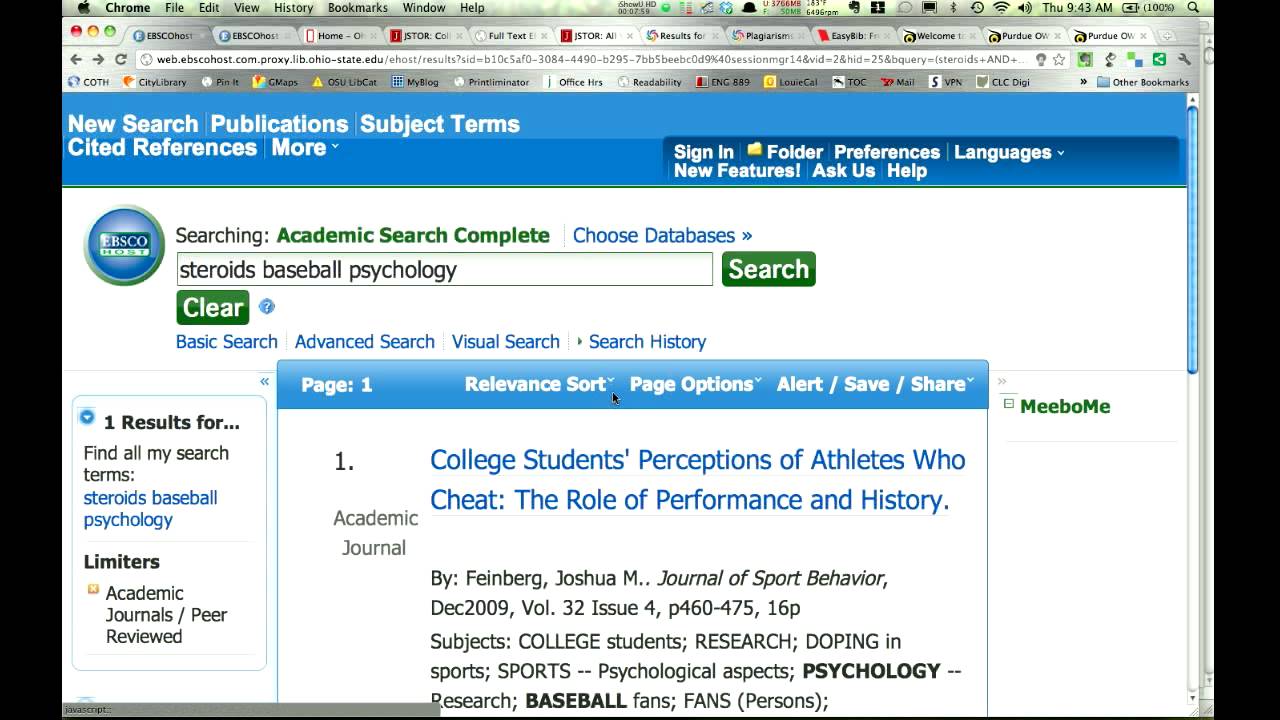Switch to the EasyBib browser tab
The height and width of the screenshot is (720, 1280).
pos(850,35)
